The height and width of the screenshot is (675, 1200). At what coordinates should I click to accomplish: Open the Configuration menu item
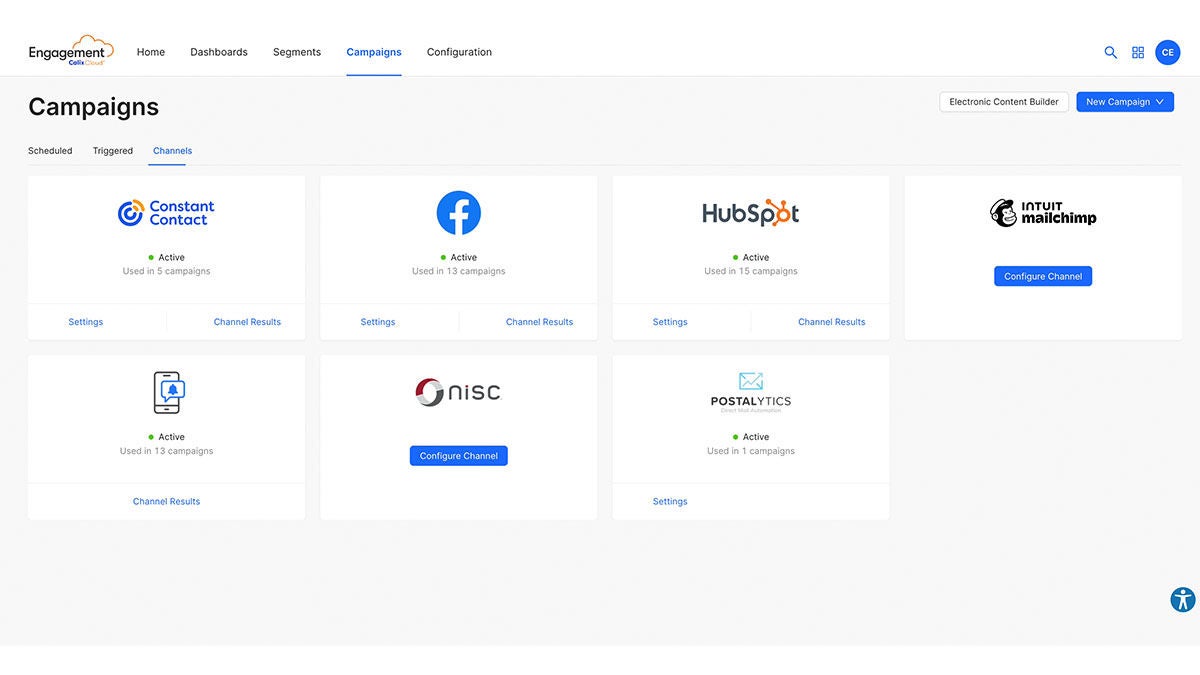coord(458,52)
